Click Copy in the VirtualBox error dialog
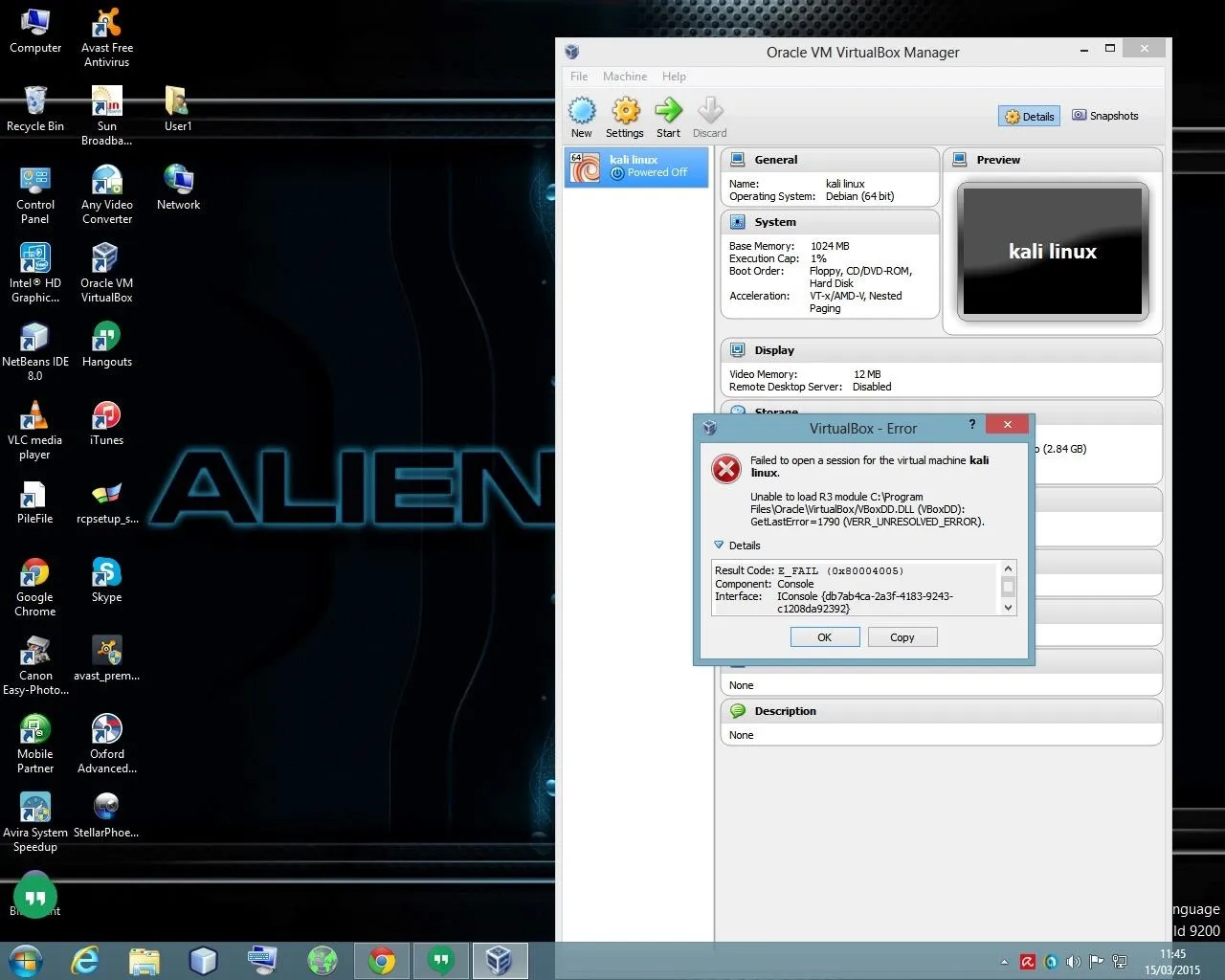 click(x=902, y=637)
